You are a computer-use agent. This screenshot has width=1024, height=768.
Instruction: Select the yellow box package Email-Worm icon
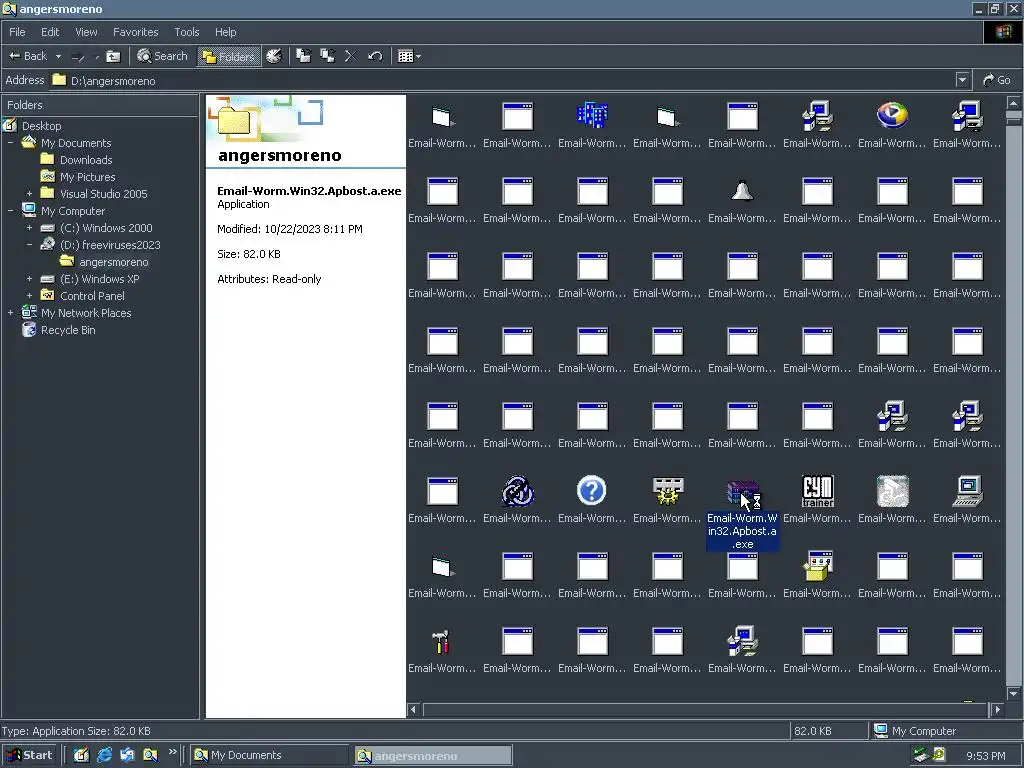(818, 566)
